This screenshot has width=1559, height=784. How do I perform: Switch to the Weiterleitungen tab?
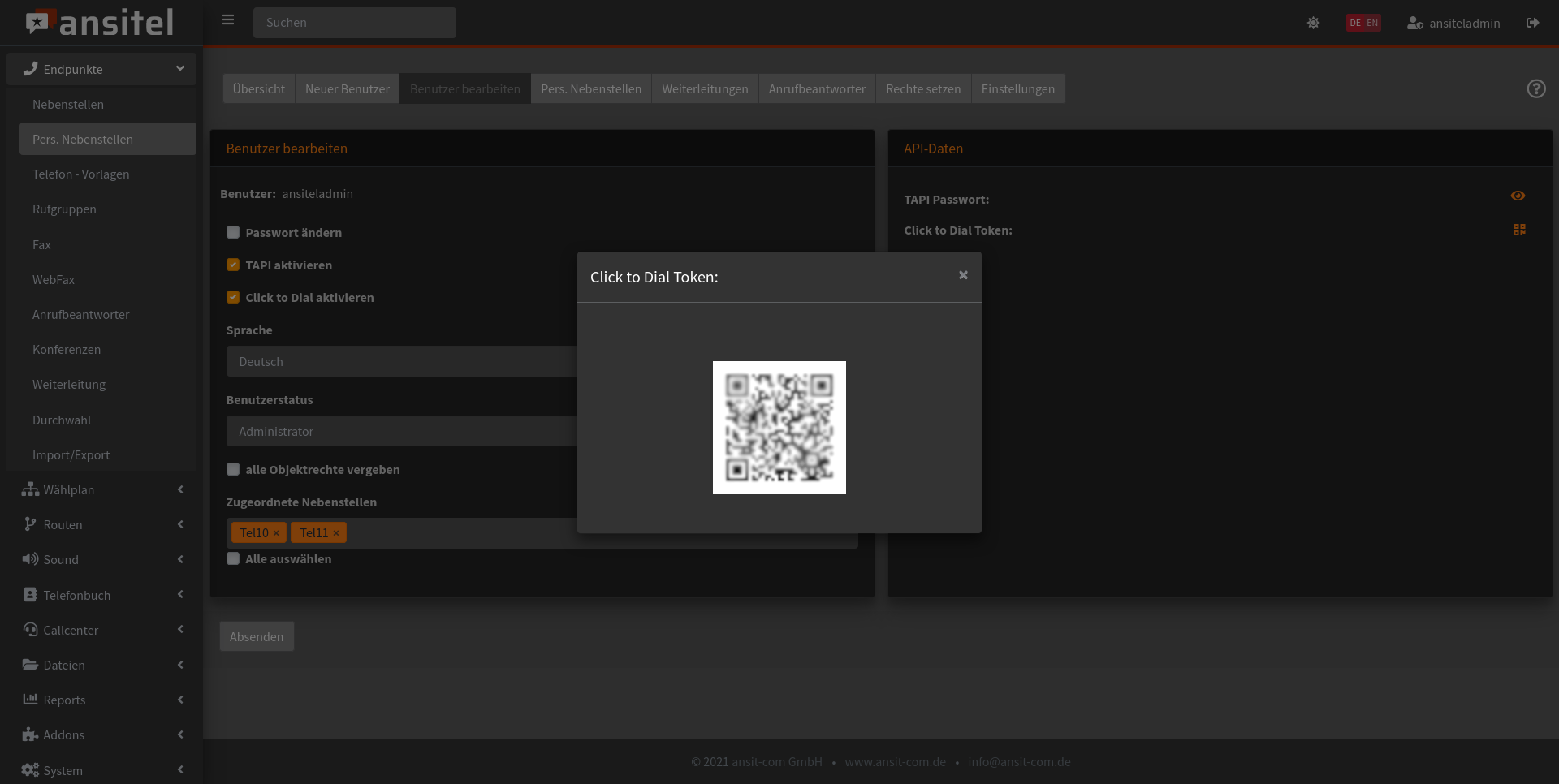click(x=705, y=88)
